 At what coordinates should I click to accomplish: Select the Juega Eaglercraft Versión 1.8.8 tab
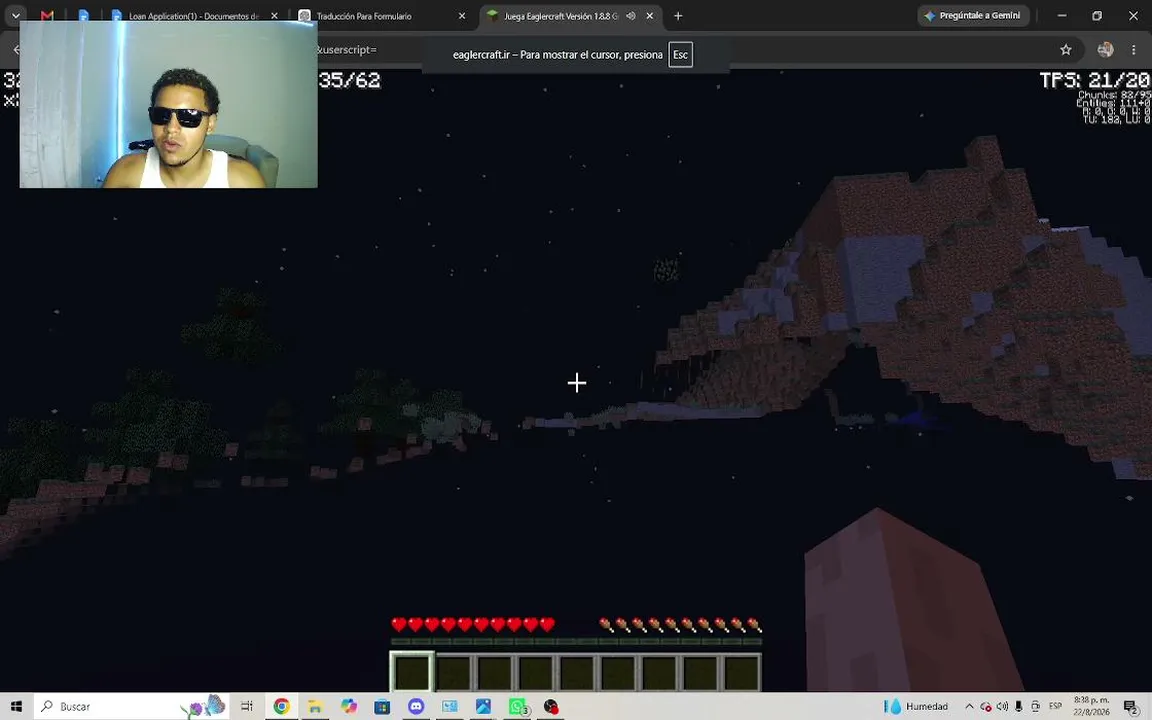coord(560,15)
